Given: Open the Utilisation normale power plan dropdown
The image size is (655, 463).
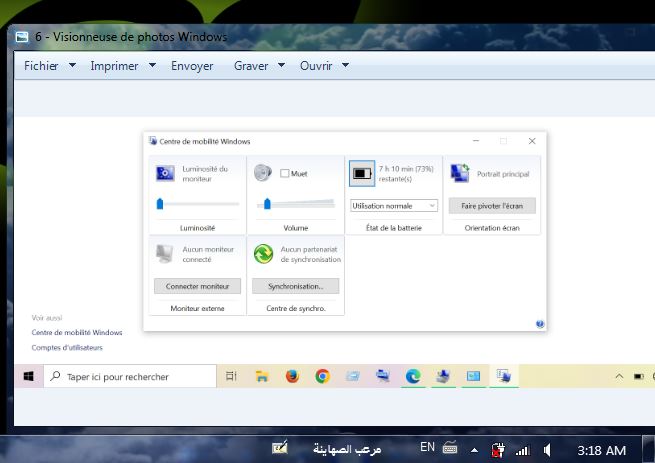Looking at the screenshot, I should [x=394, y=206].
